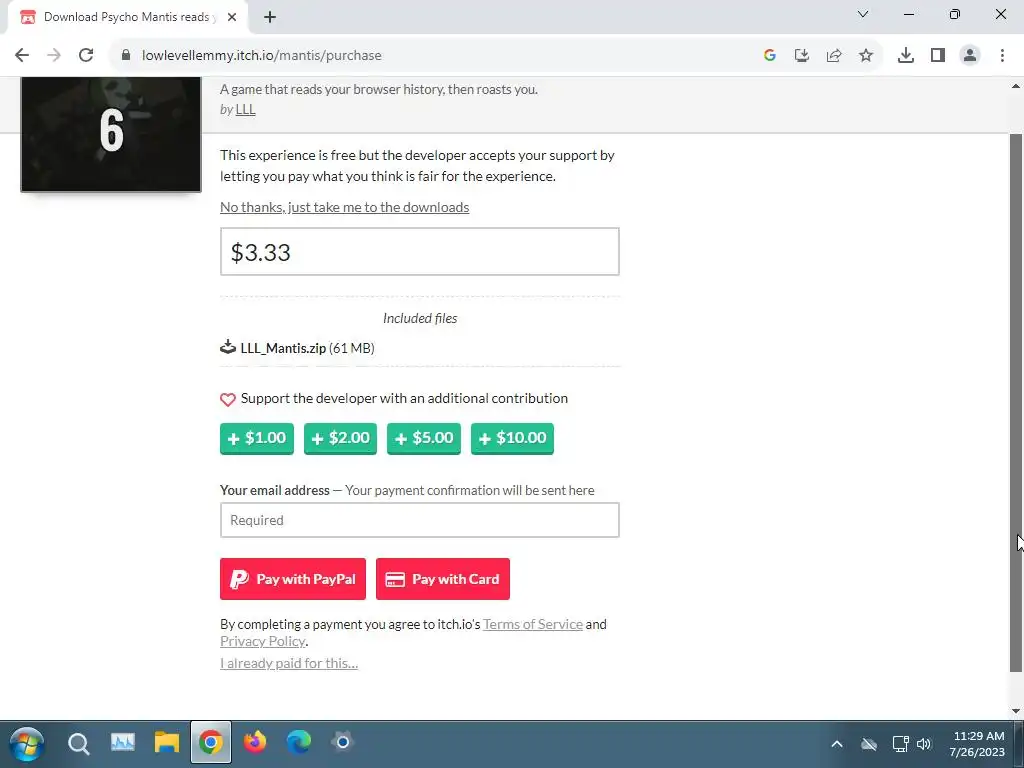This screenshot has height=768, width=1024.
Task: Add $10.00 contribution
Action: coord(512,438)
